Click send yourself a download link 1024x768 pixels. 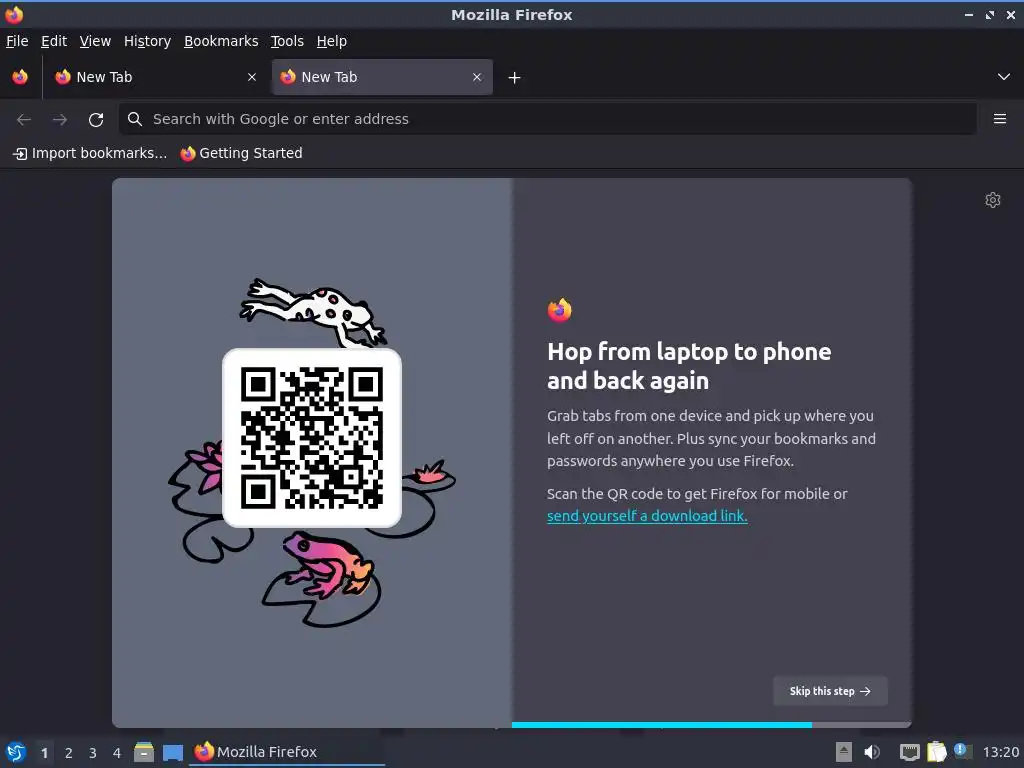pyautogui.click(x=647, y=516)
